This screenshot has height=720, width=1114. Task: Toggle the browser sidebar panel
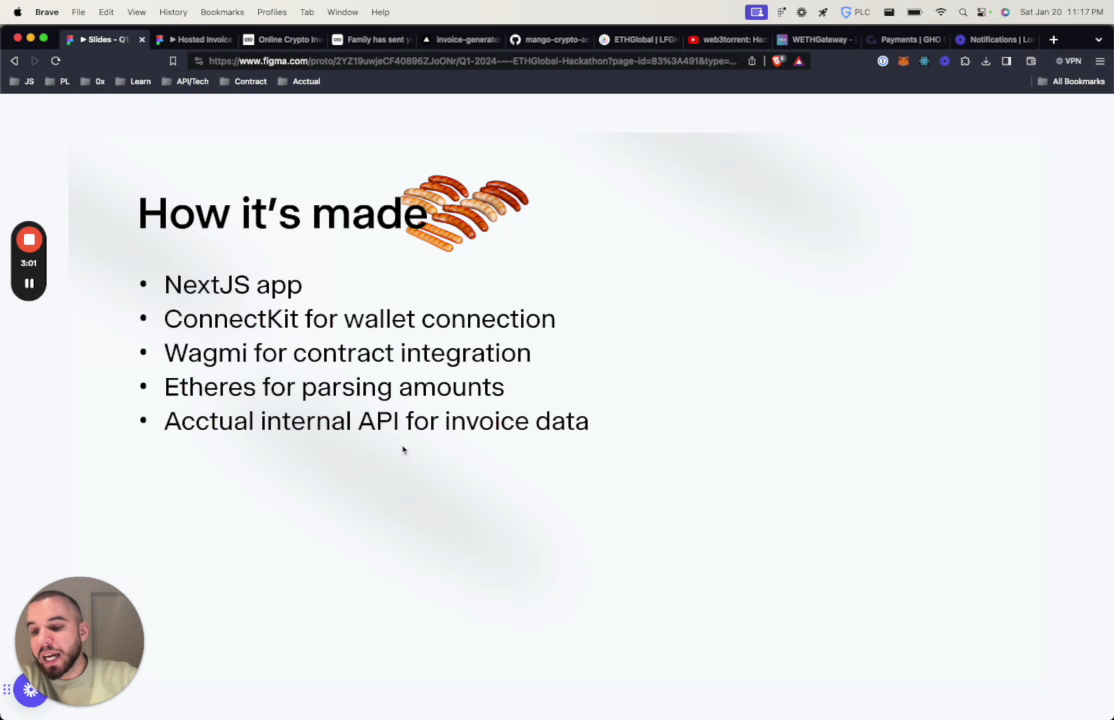pyautogui.click(x=1006, y=61)
